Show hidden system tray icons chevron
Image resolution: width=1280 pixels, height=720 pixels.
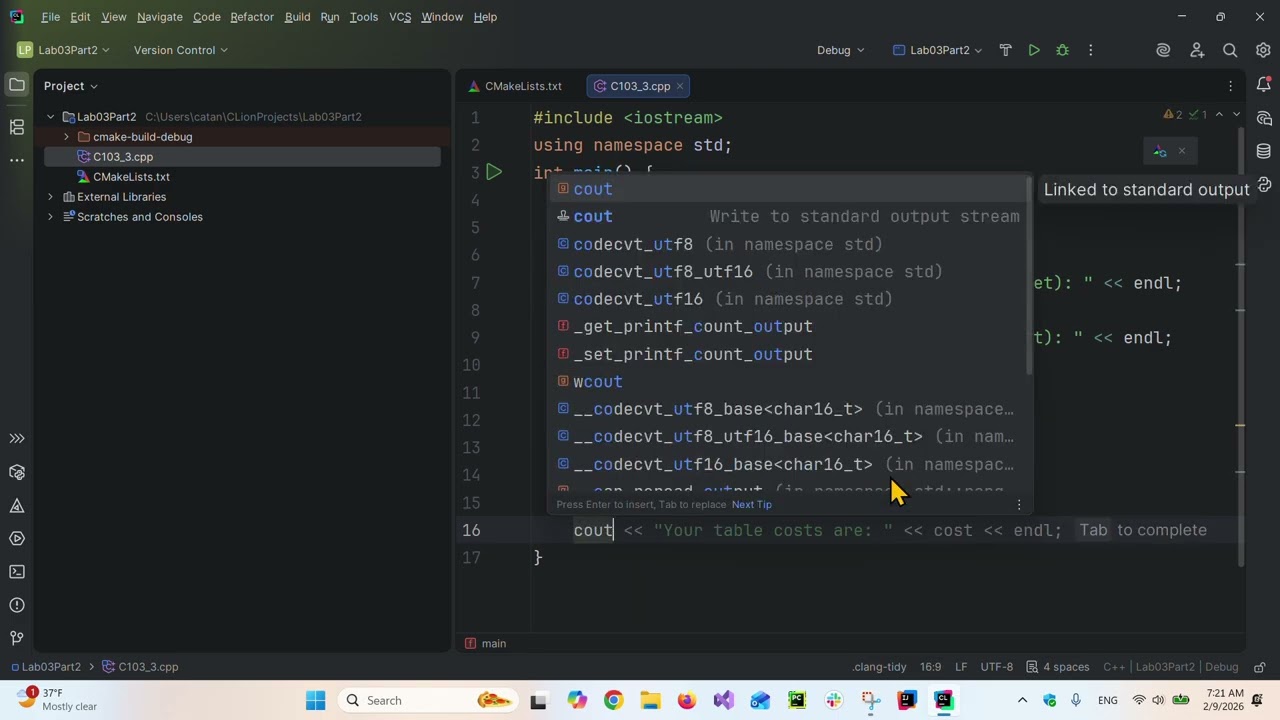coord(1022,700)
